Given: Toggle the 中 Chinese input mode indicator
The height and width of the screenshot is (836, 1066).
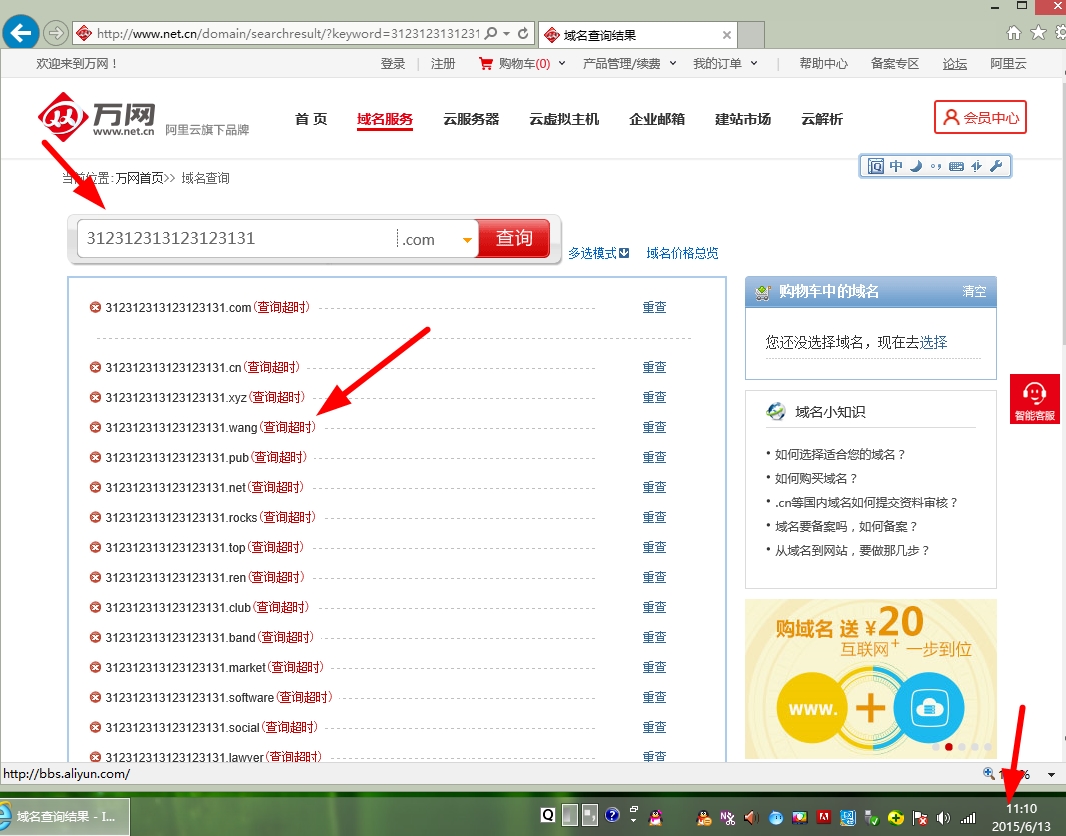Looking at the screenshot, I should 896,166.
